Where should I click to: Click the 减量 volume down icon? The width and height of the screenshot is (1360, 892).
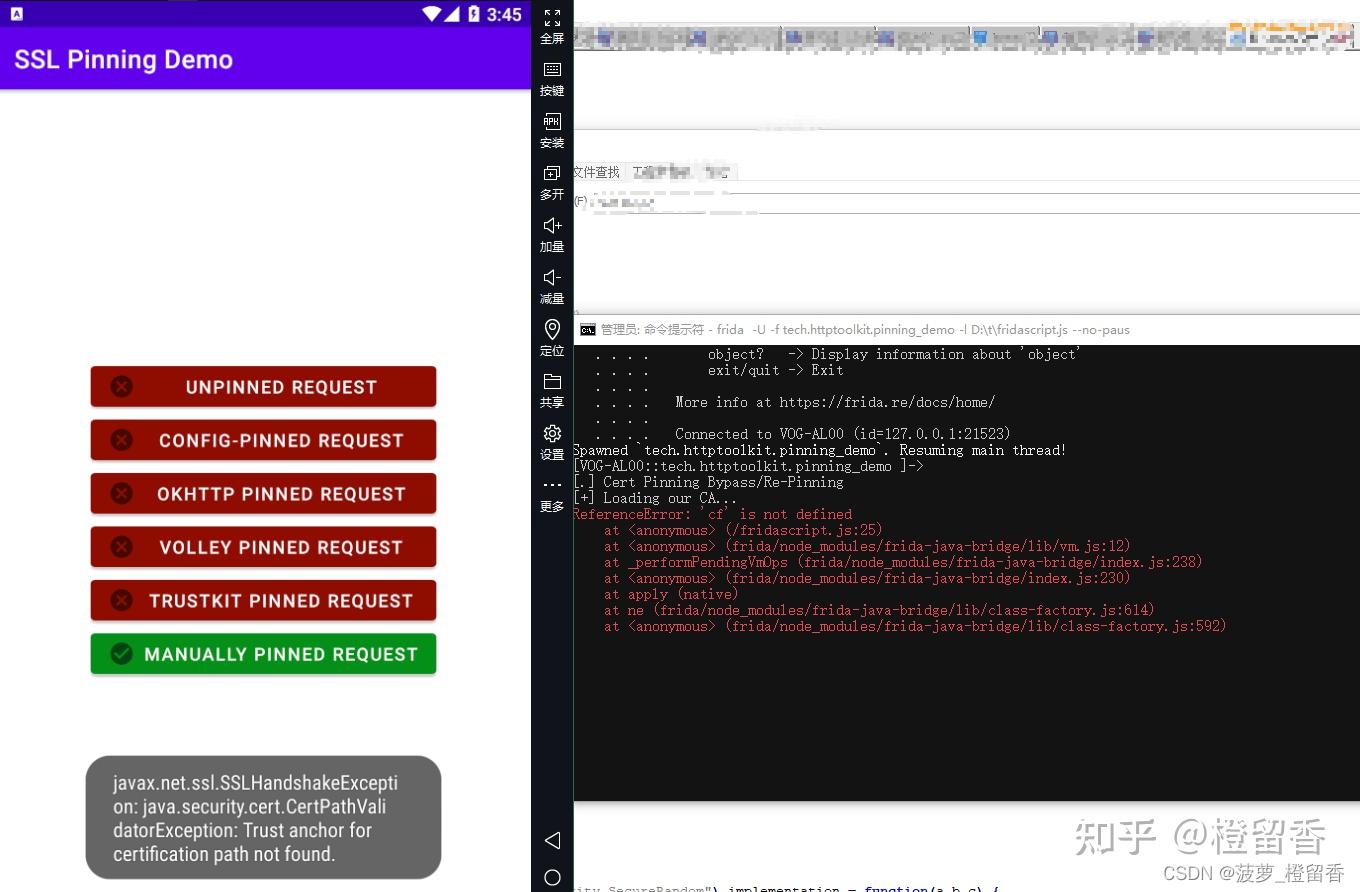551,286
